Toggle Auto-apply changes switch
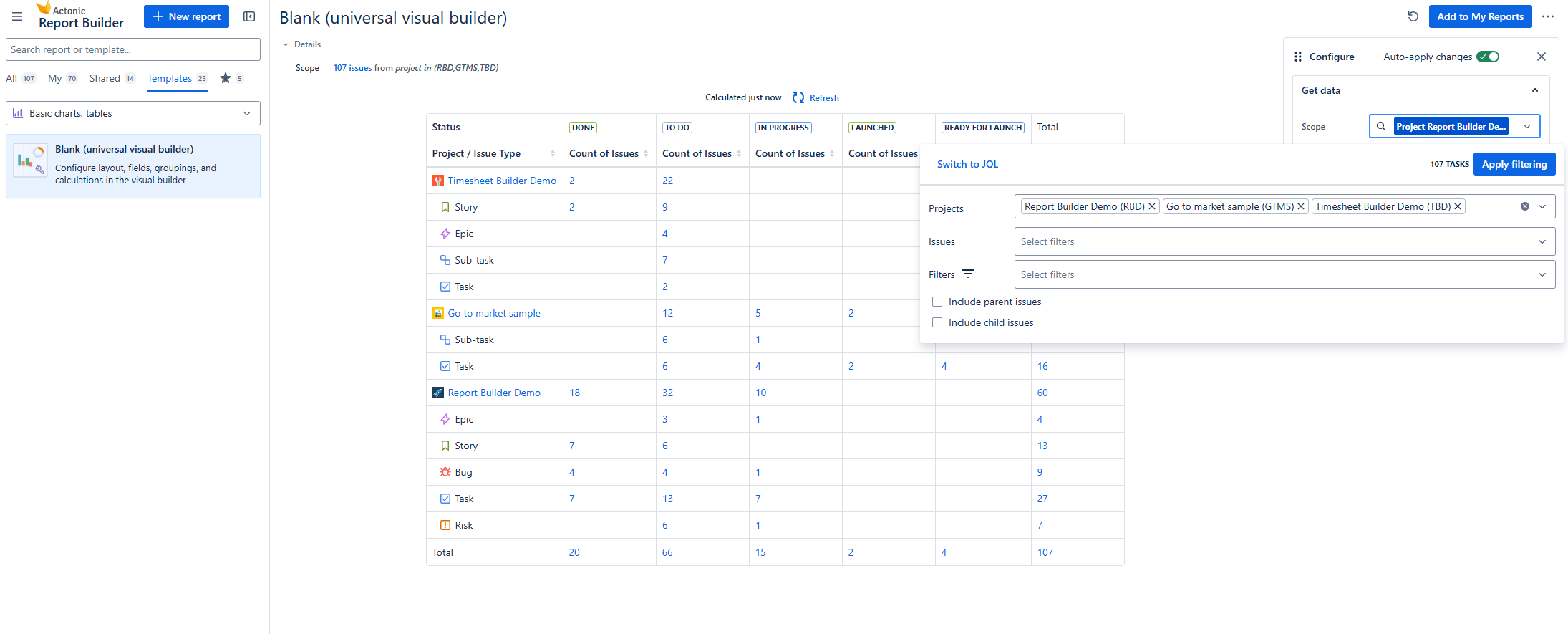 click(x=1488, y=57)
